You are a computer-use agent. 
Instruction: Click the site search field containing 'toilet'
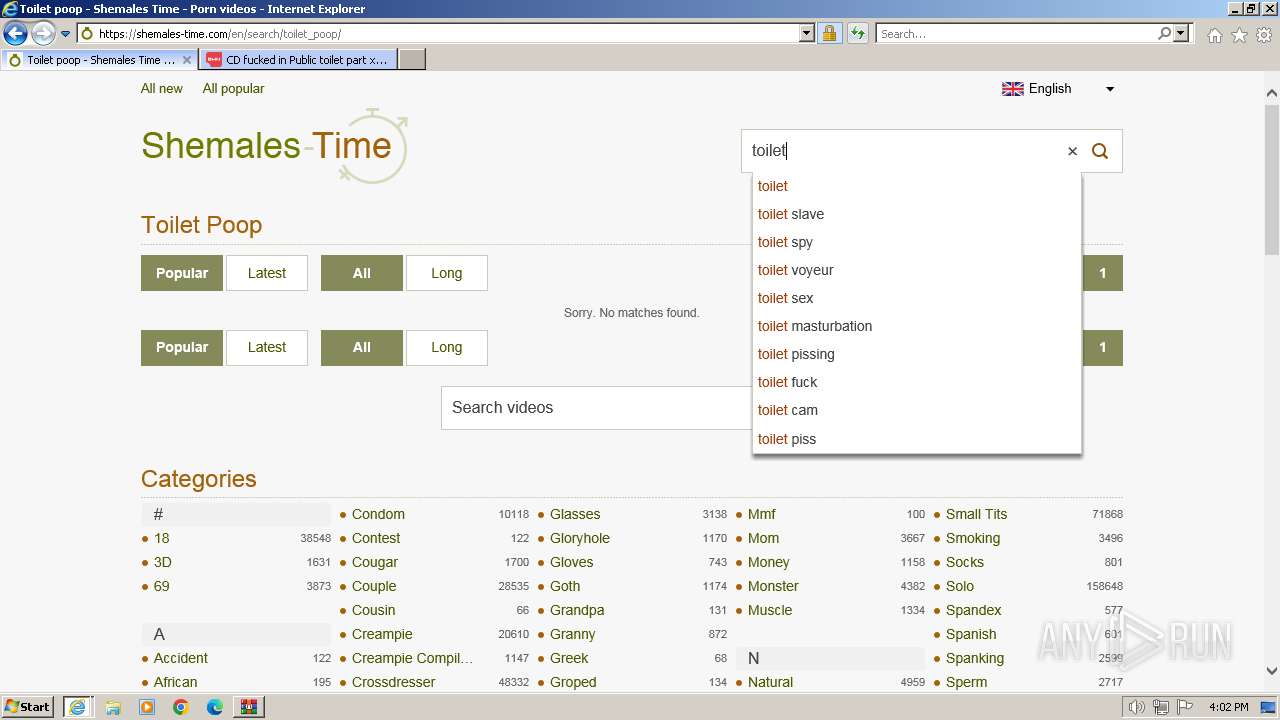coord(903,151)
